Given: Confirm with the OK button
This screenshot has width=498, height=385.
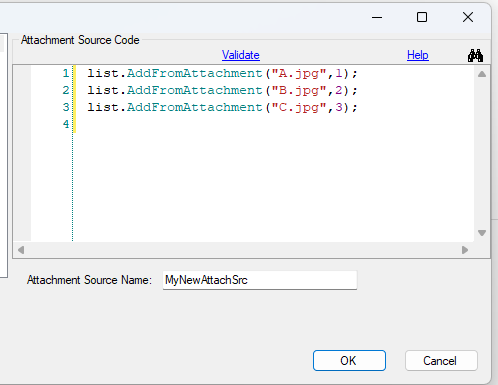Looking at the screenshot, I should [x=349, y=360].
